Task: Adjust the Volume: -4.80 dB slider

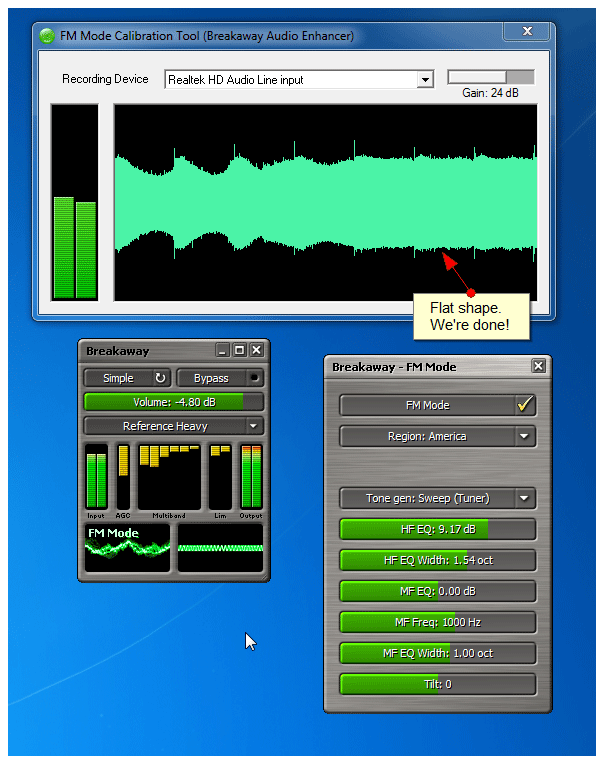Action: (x=174, y=402)
